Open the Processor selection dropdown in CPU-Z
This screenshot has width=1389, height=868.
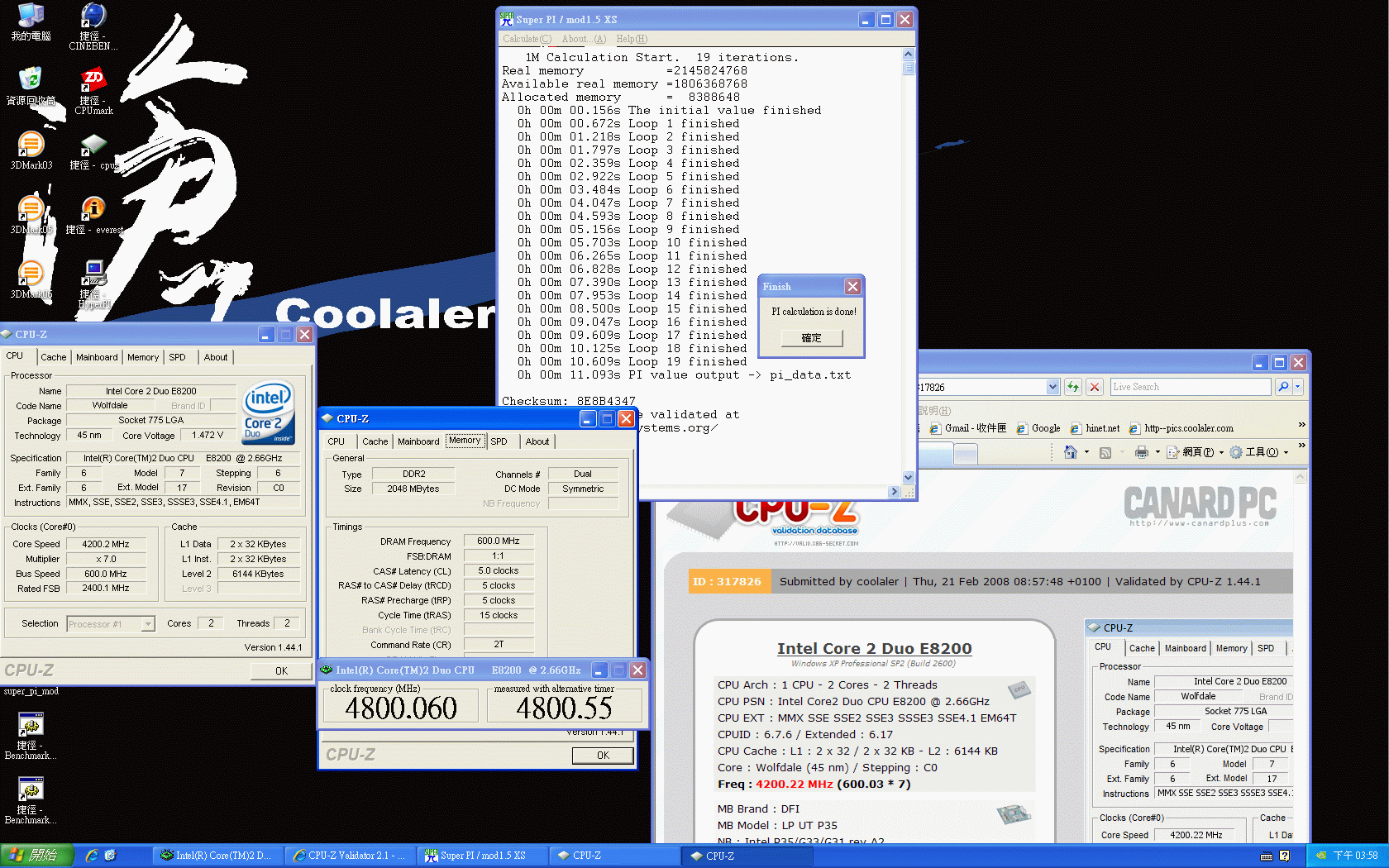[147, 623]
